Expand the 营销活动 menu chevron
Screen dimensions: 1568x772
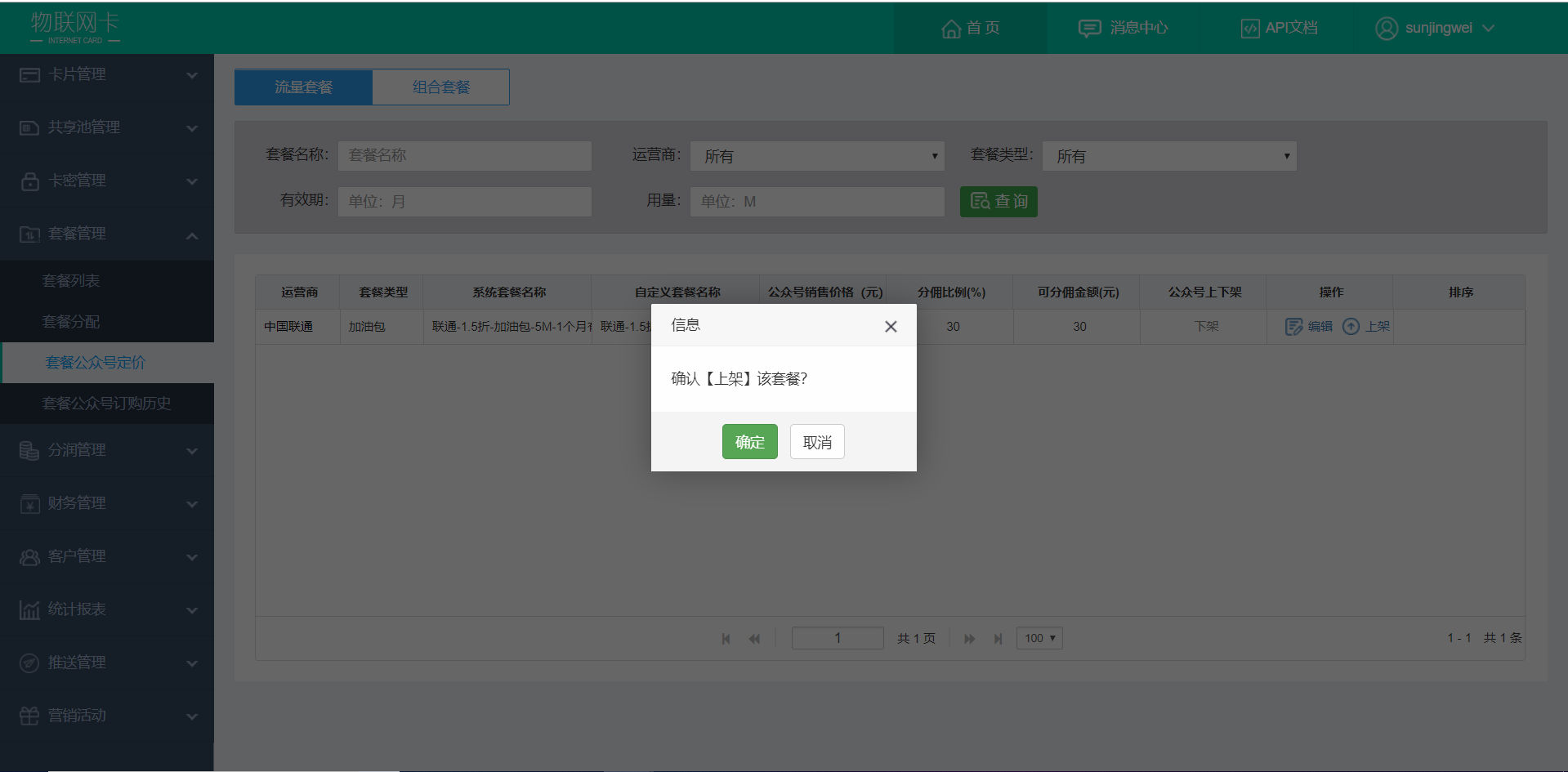coord(192,717)
